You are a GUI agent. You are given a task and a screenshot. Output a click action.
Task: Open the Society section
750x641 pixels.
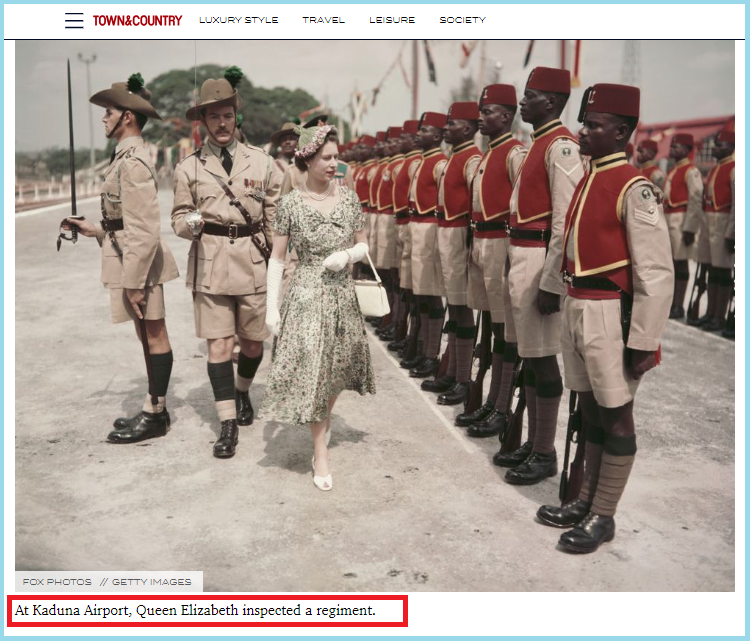(x=462, y=20)
